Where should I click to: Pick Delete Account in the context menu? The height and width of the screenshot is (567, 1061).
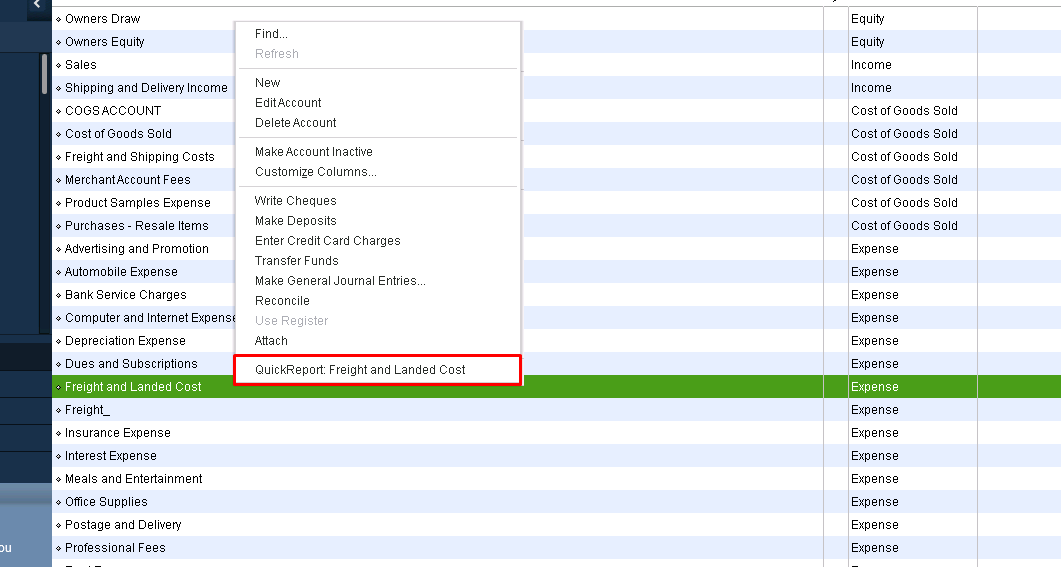(296, 123)
